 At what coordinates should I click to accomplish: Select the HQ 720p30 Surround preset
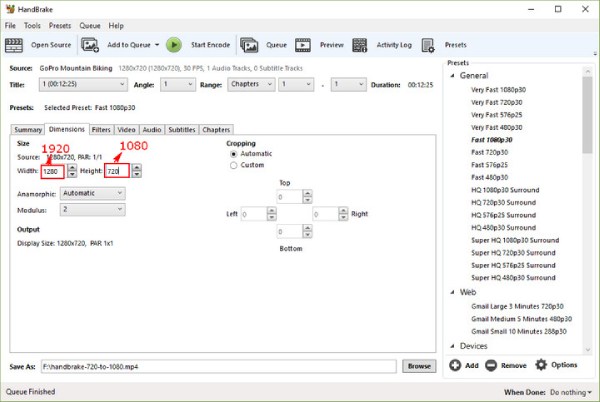pyautogui.click(x=503, y=202)
